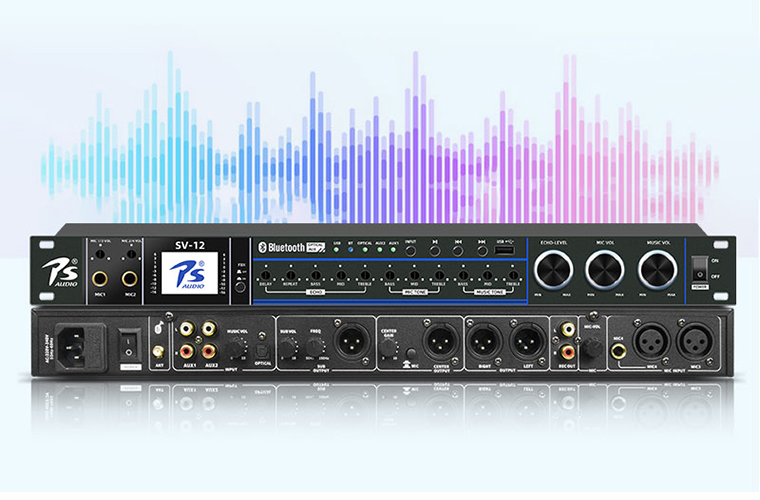The width and height of the screenshot is (760, 500).
Task: Click the MIC VOL large knob
Action: pyautogui.click(x=605, y=267)
